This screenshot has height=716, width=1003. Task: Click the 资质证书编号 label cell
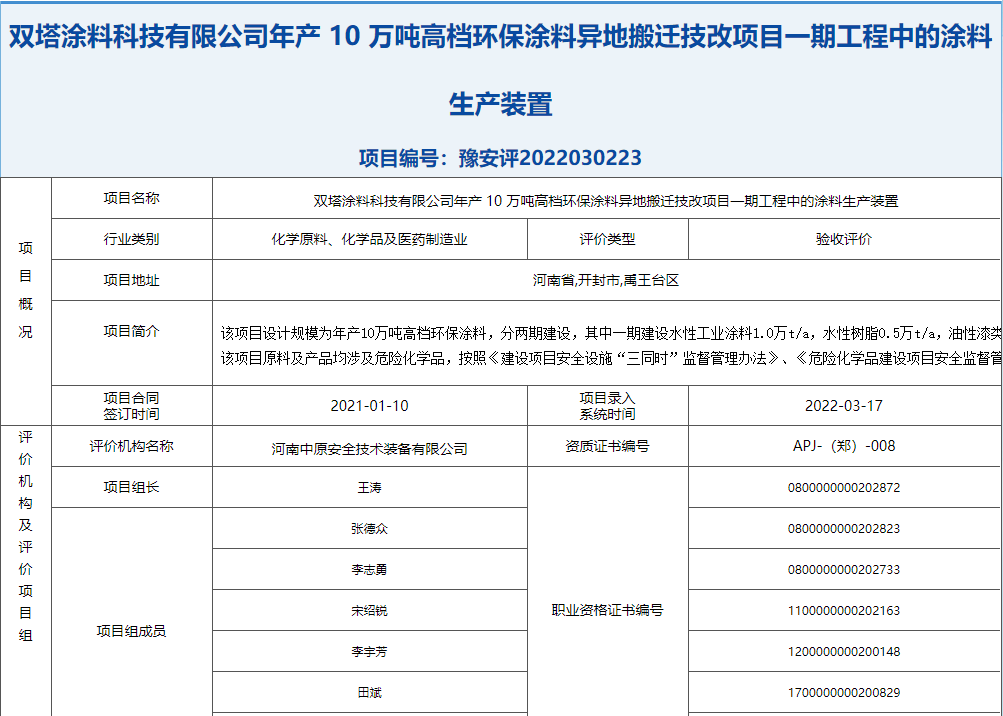pyautogui.click(x=608, y=446)
